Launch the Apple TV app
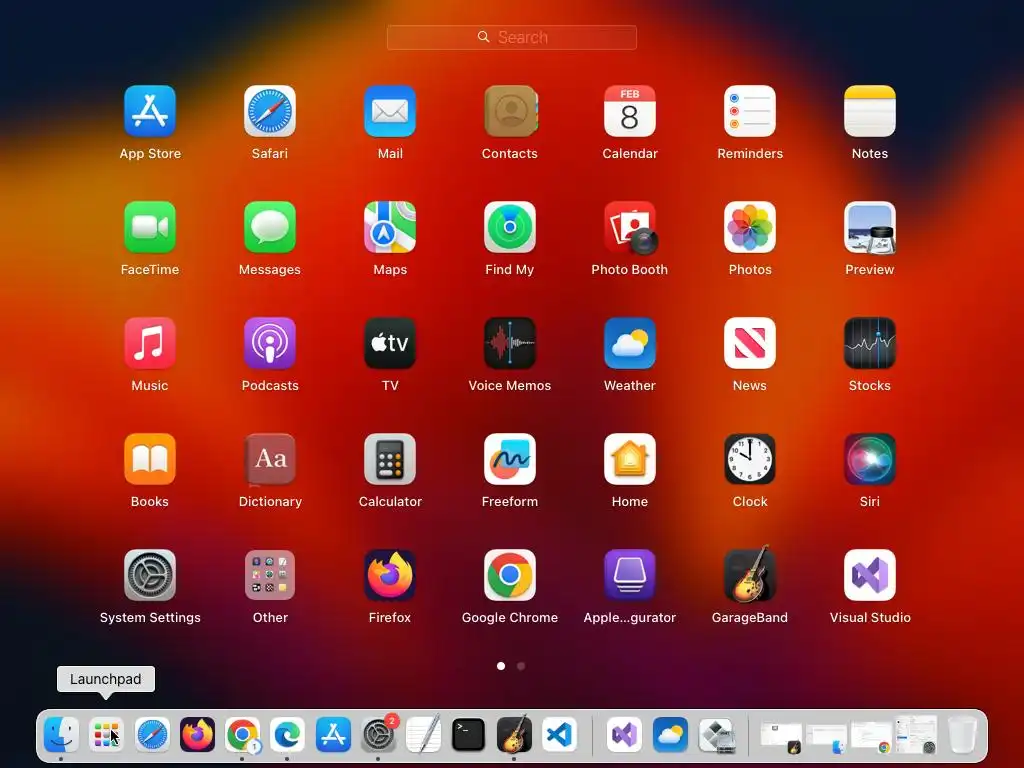This screenshot has width=1024, height=768. 390,343
